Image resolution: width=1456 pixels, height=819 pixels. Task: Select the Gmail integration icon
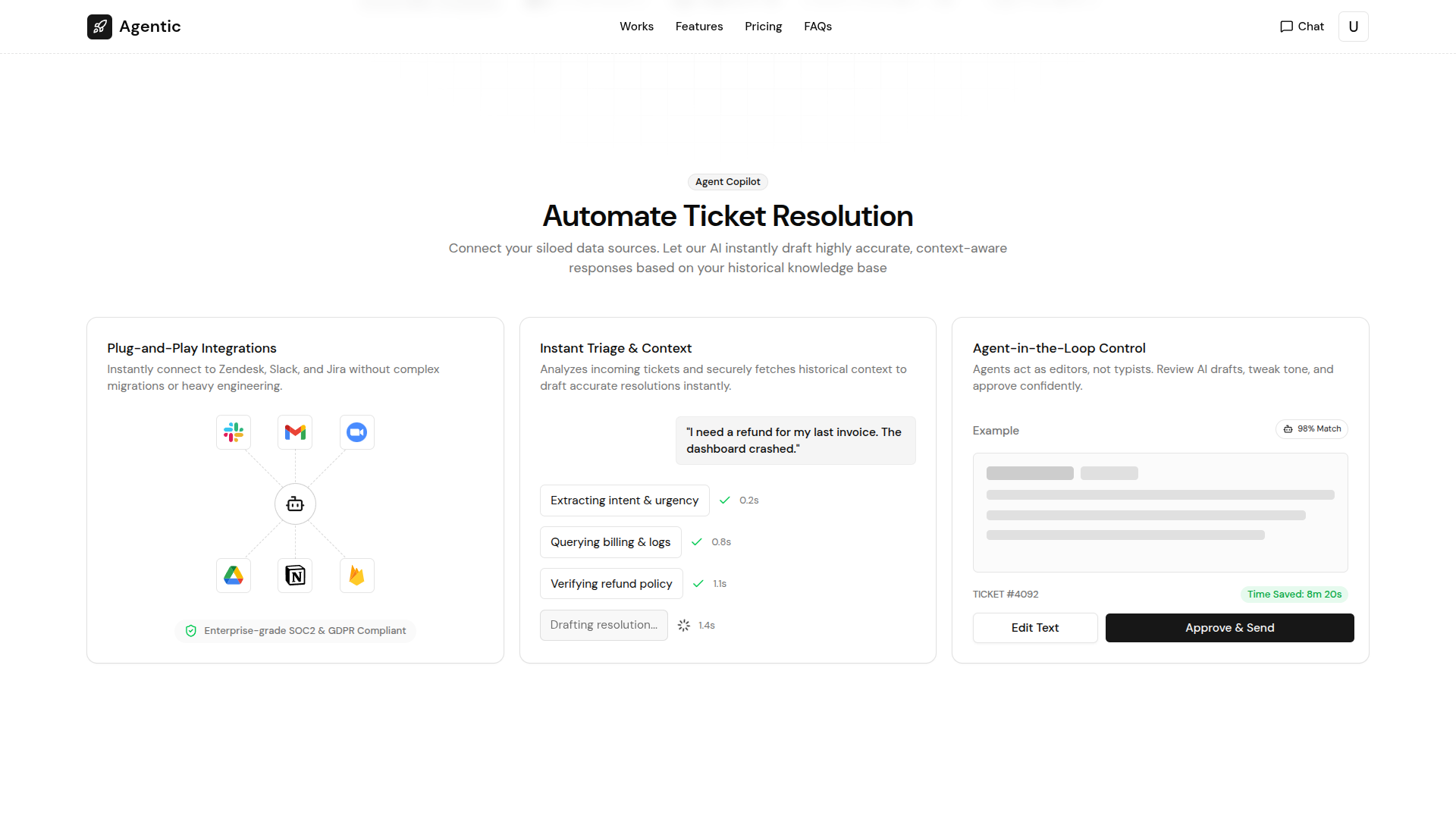point(295,432)
